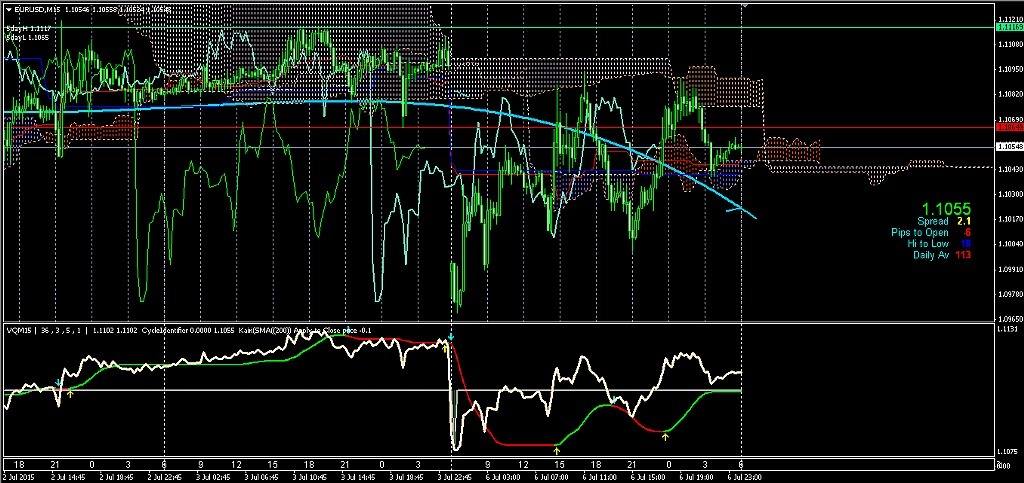
Task: Click the chart shift triangle marker at top
Action: pyautogui.click(x=743, y=5)
